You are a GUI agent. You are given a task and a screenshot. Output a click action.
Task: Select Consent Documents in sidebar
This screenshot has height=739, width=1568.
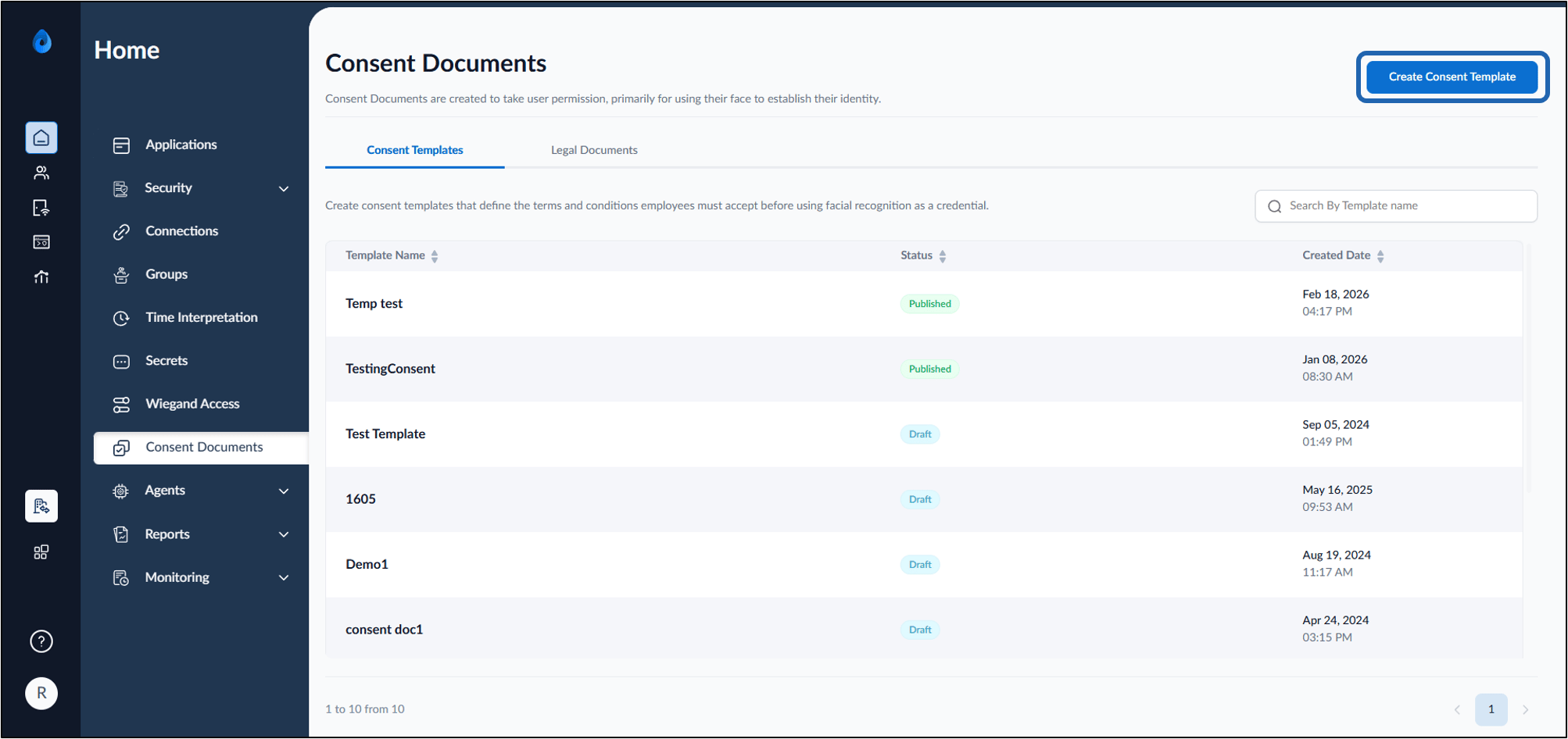click(x=202, y=448)
